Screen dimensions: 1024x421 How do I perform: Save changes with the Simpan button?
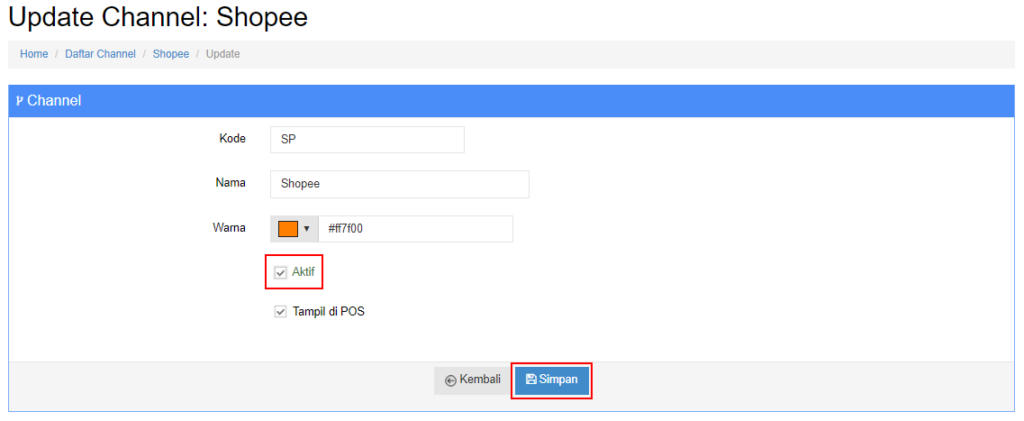pos(552,381)
